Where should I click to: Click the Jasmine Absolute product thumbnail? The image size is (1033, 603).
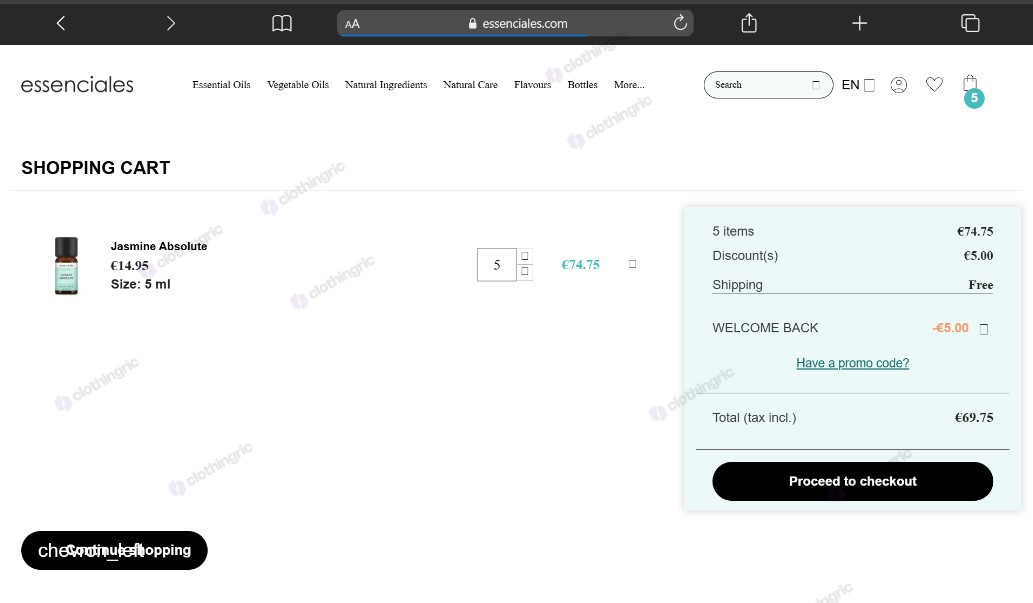pyautogui.click(x=66, y=266)
